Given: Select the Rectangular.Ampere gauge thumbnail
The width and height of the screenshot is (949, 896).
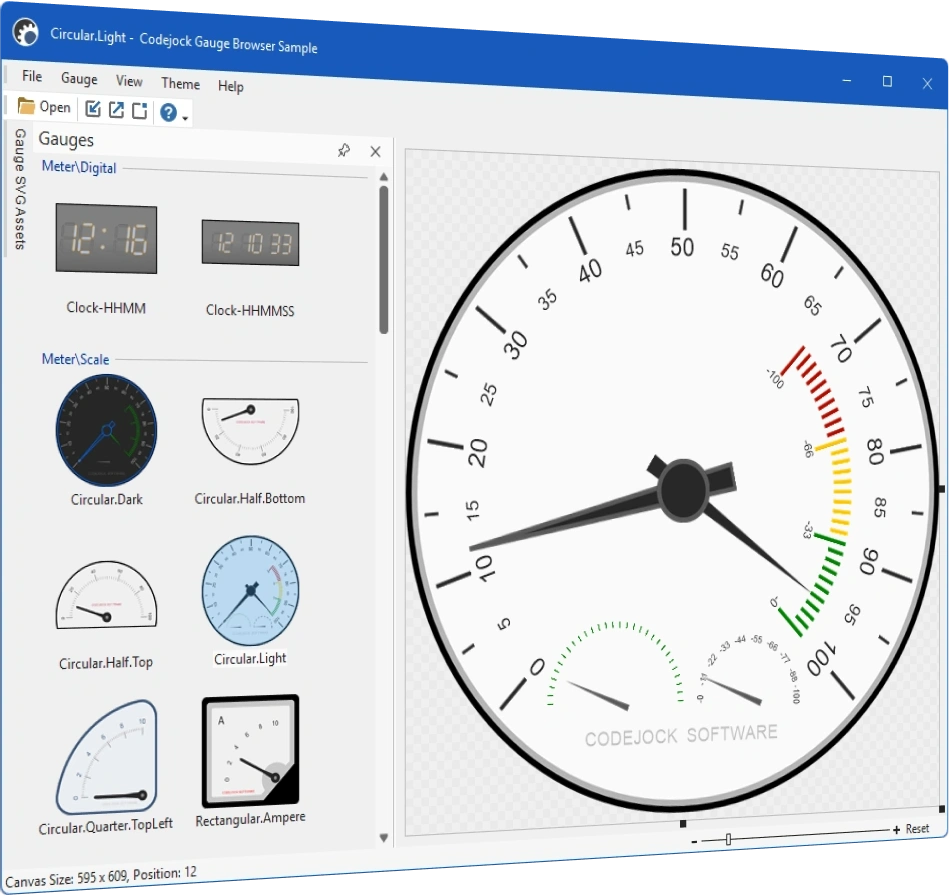Looking at the screenshot, I should [x=251, y=751].
